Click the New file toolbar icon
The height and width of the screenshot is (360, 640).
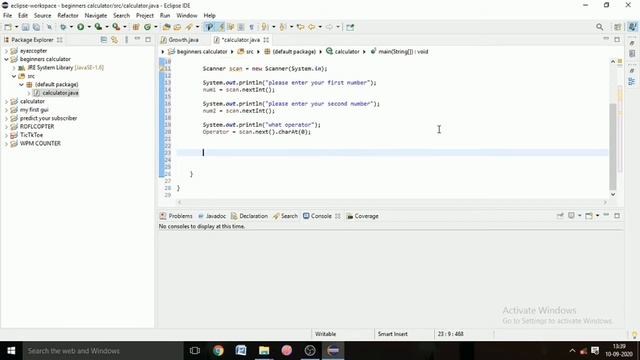(8, 27)
